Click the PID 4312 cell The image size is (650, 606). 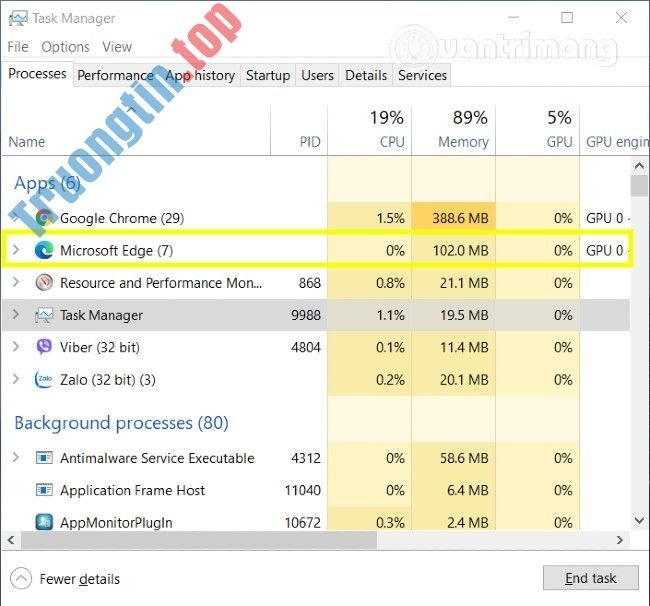(306, 458)
